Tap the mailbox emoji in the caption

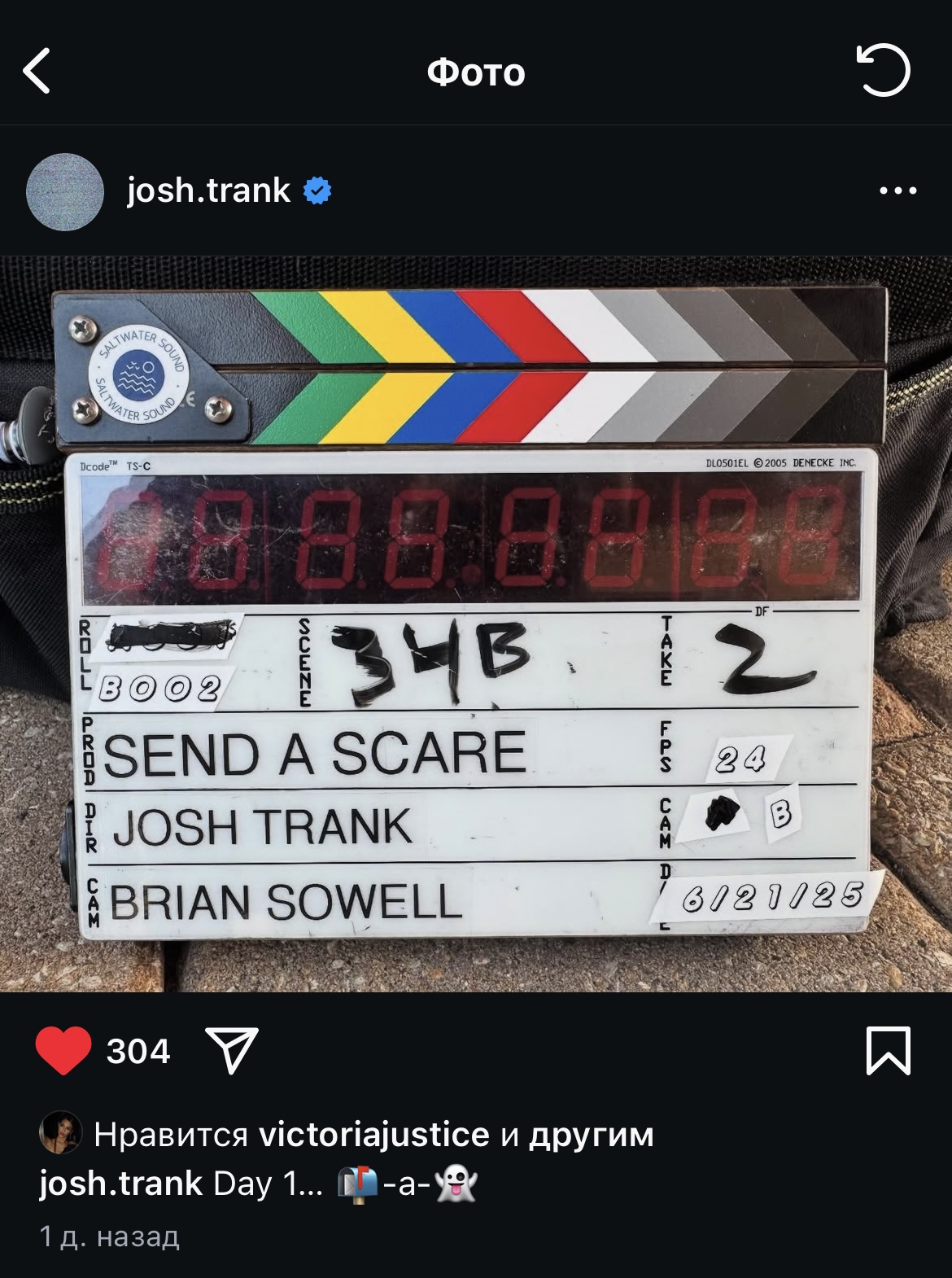358,1184
